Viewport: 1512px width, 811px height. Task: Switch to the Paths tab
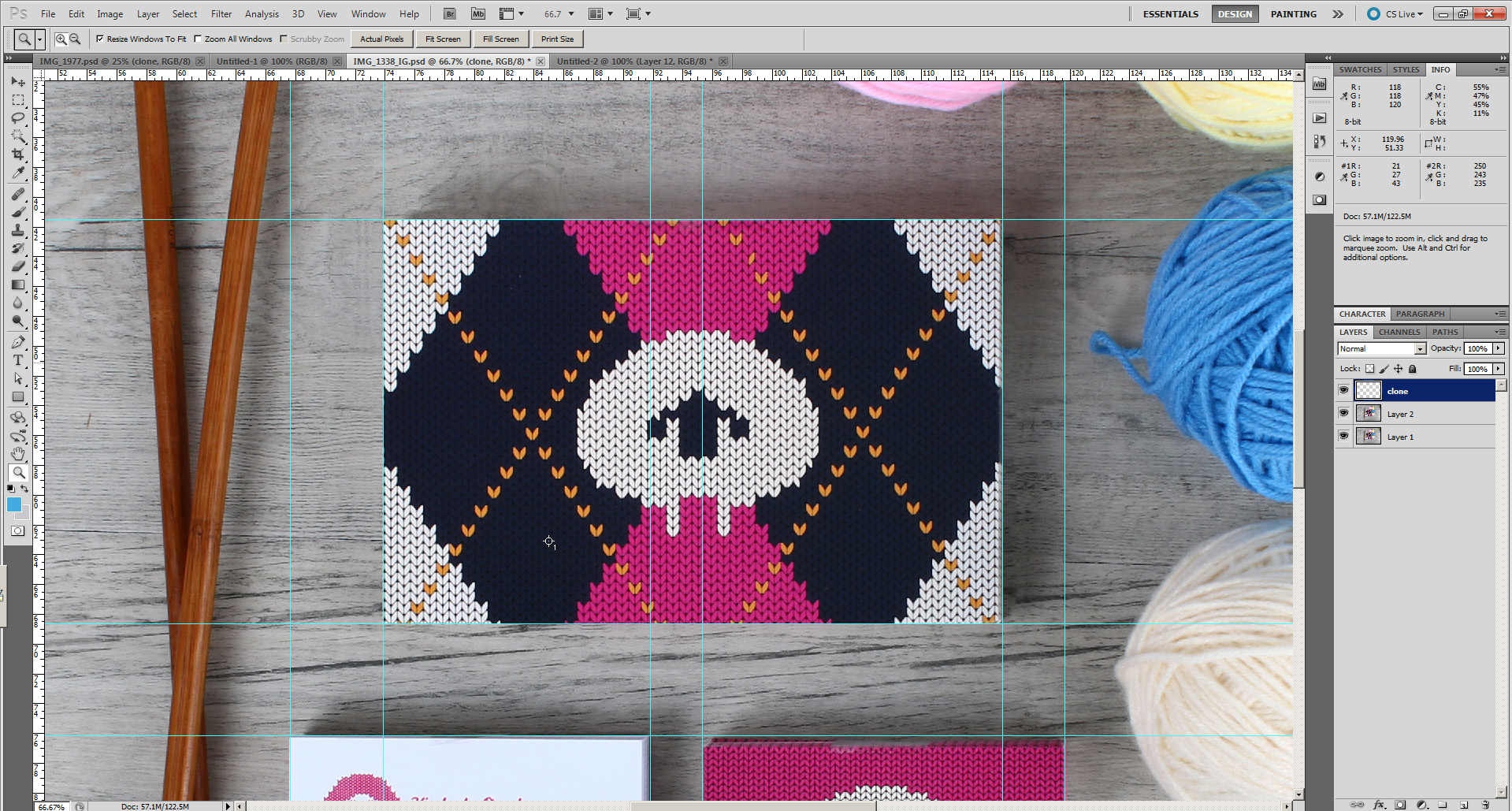[1445, 332]
